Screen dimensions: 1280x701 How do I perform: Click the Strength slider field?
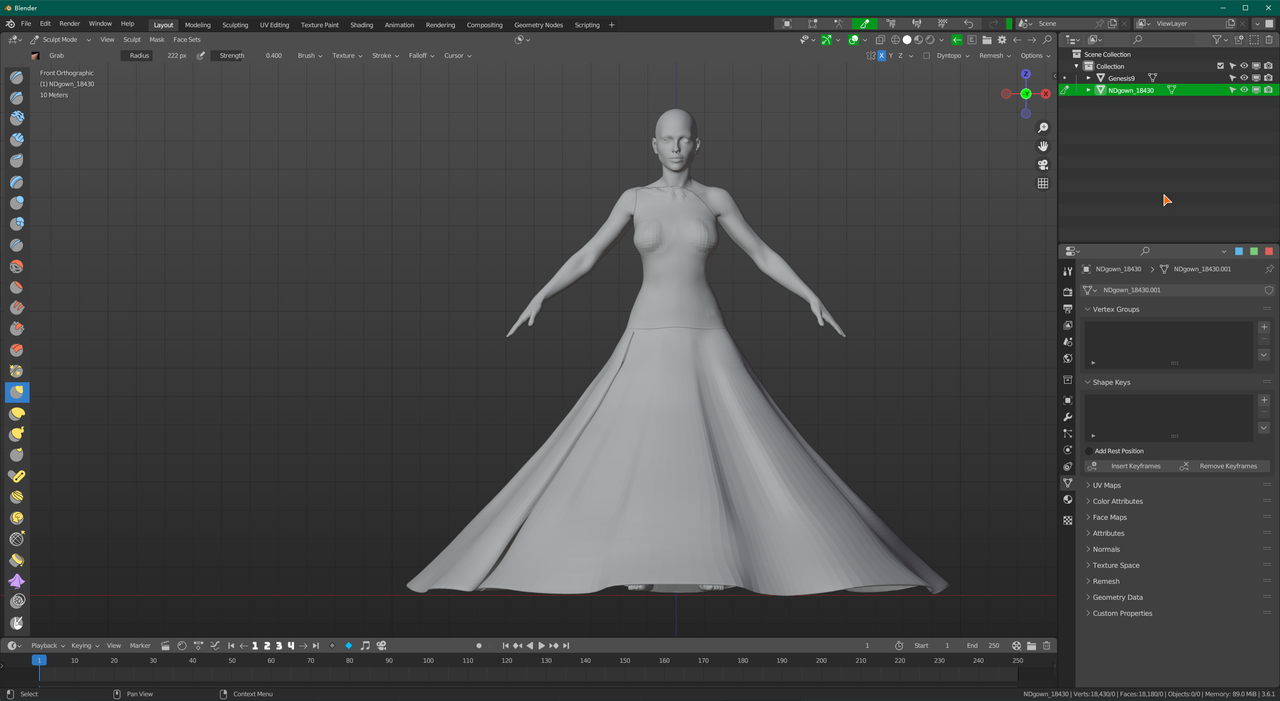click(x=250, y=56)
